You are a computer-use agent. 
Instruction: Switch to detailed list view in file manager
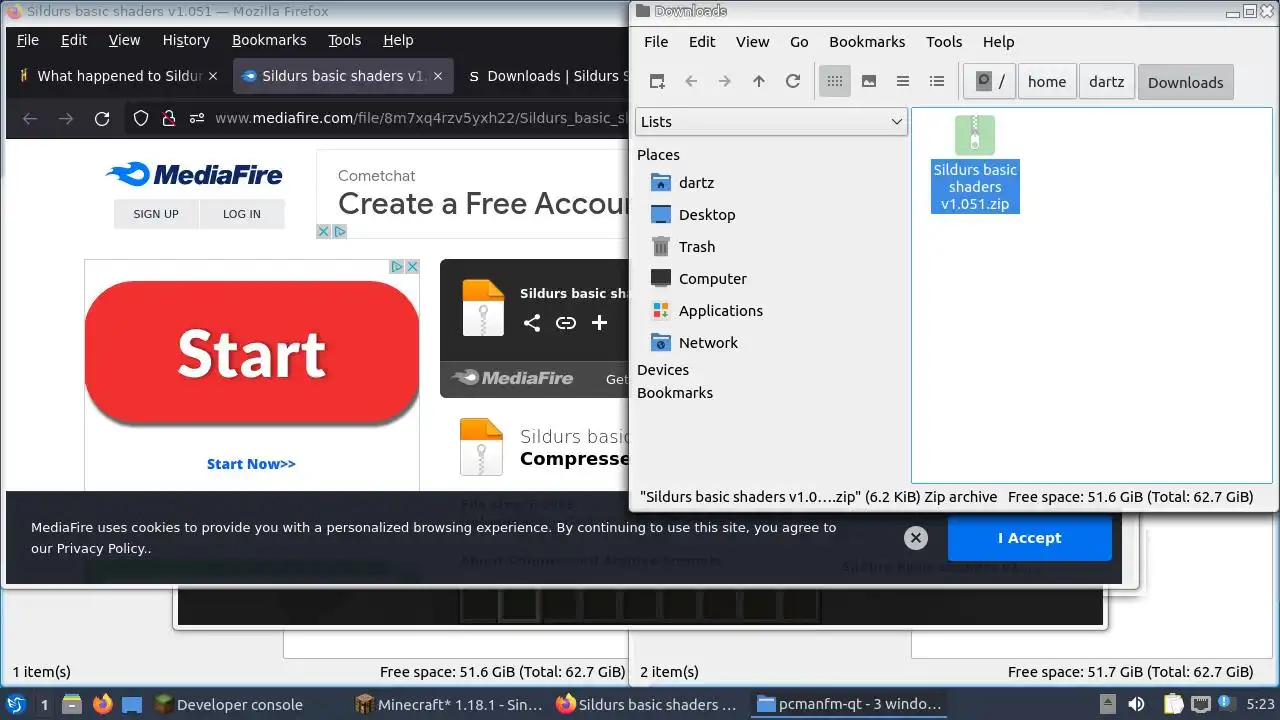(x=937, y=82)
